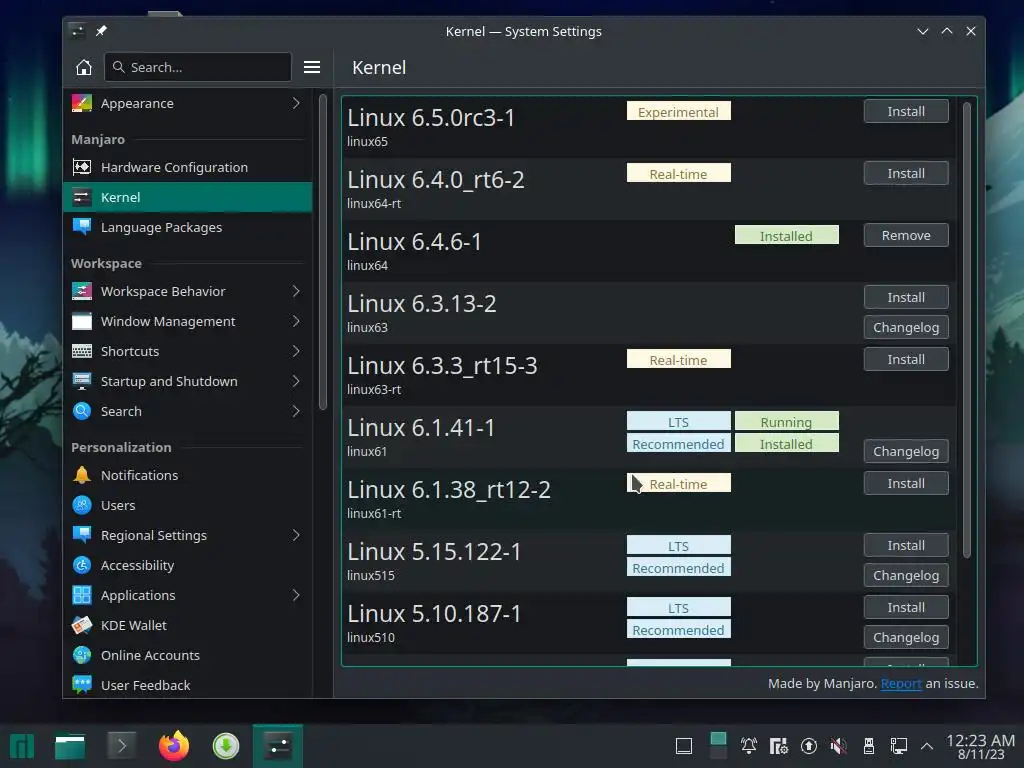Viewport: 1024px width, 768px height.
Task: Click the Workspace Behavior icon
Action: coord(82,291)
